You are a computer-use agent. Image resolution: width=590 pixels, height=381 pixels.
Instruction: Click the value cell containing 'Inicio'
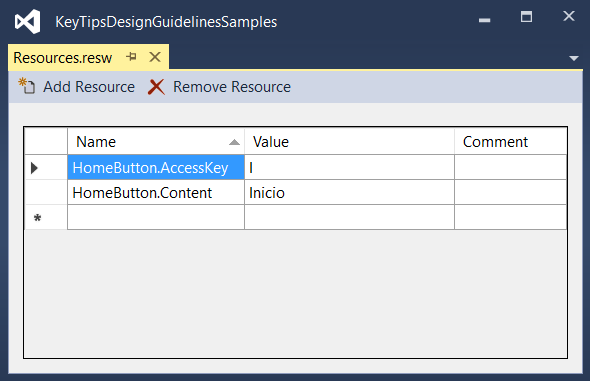(349, 193)
